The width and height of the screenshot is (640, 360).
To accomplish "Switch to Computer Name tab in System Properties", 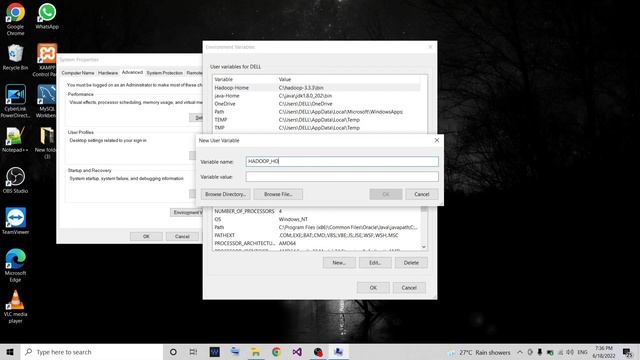I will [78, 73].
